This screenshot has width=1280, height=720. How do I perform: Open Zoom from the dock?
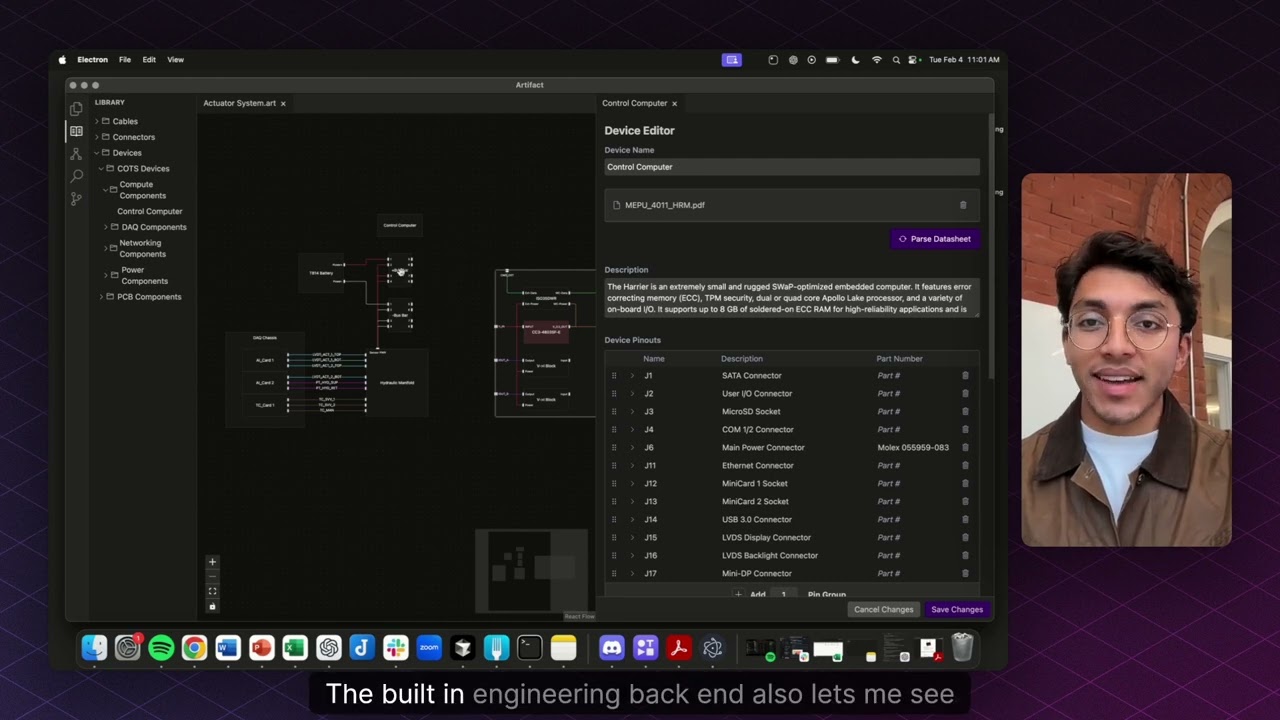pos(429,648)
